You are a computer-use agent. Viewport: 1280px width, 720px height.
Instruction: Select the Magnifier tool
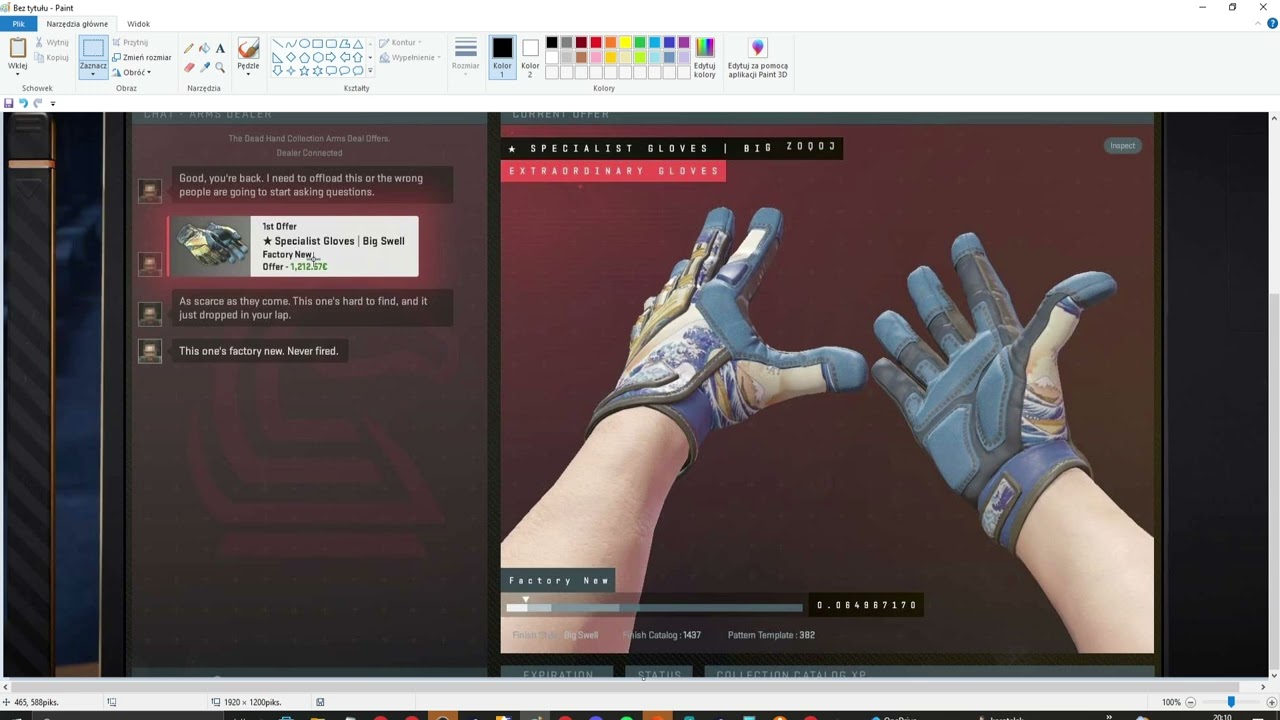tap(220, 67)
